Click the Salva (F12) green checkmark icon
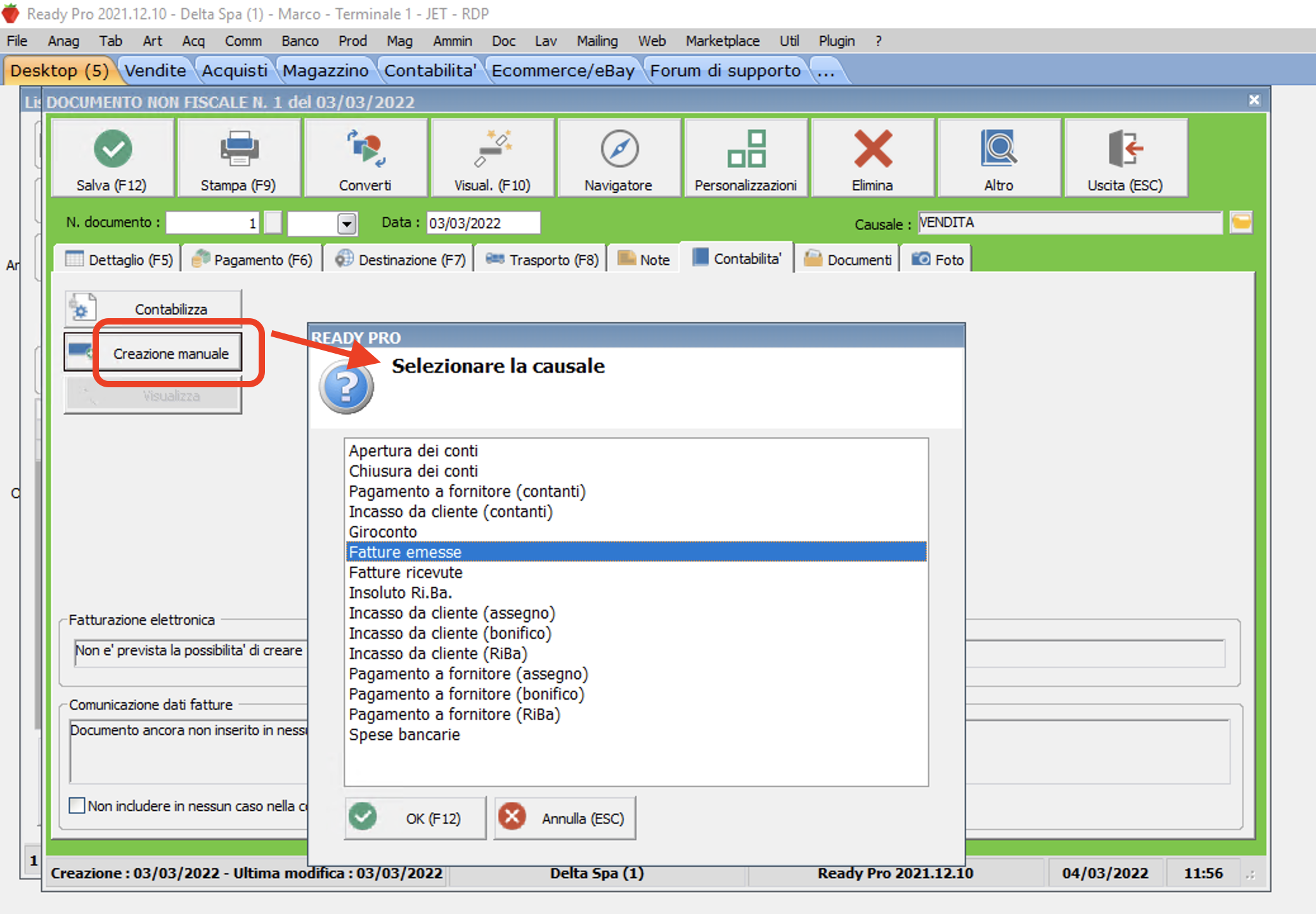 tap(113, 148)
